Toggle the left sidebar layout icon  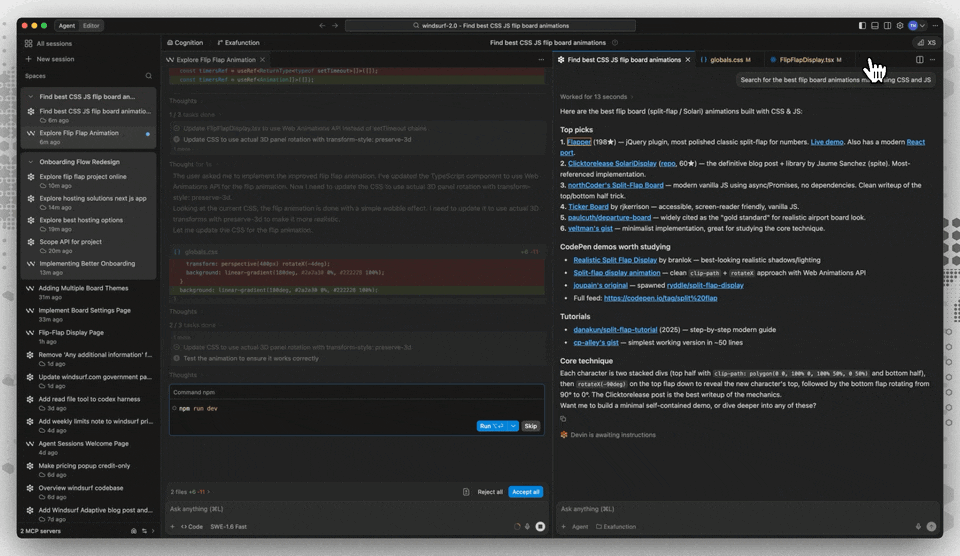tap(862, 26)
